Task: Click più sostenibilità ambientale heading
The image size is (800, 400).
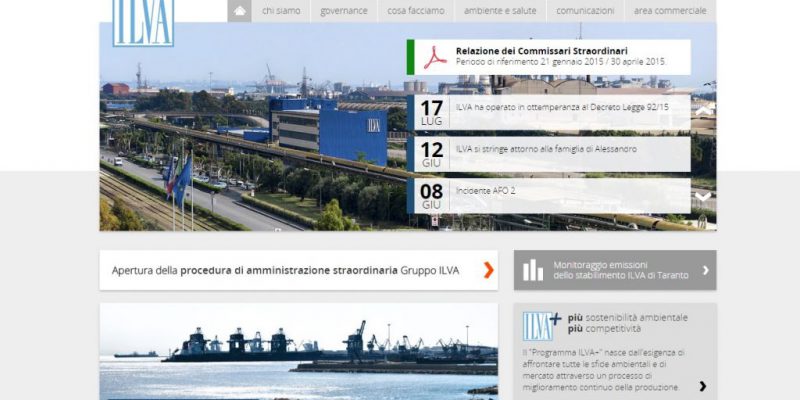Action: pos(628,323)
